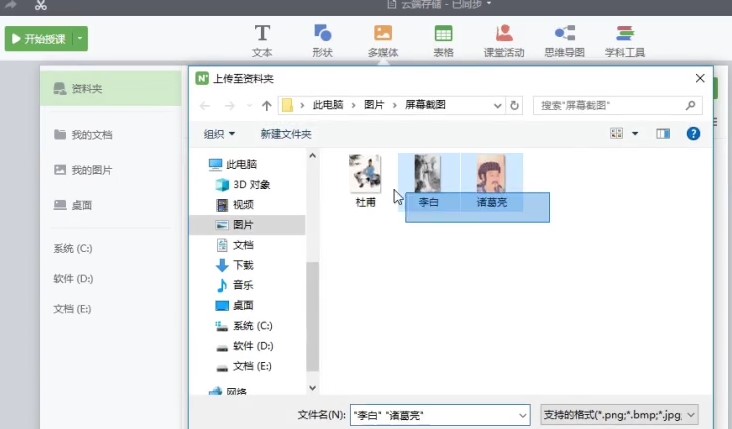Open 学科工具 subject tools
Screen dimensions: 732x429
[x=625, y=41]
